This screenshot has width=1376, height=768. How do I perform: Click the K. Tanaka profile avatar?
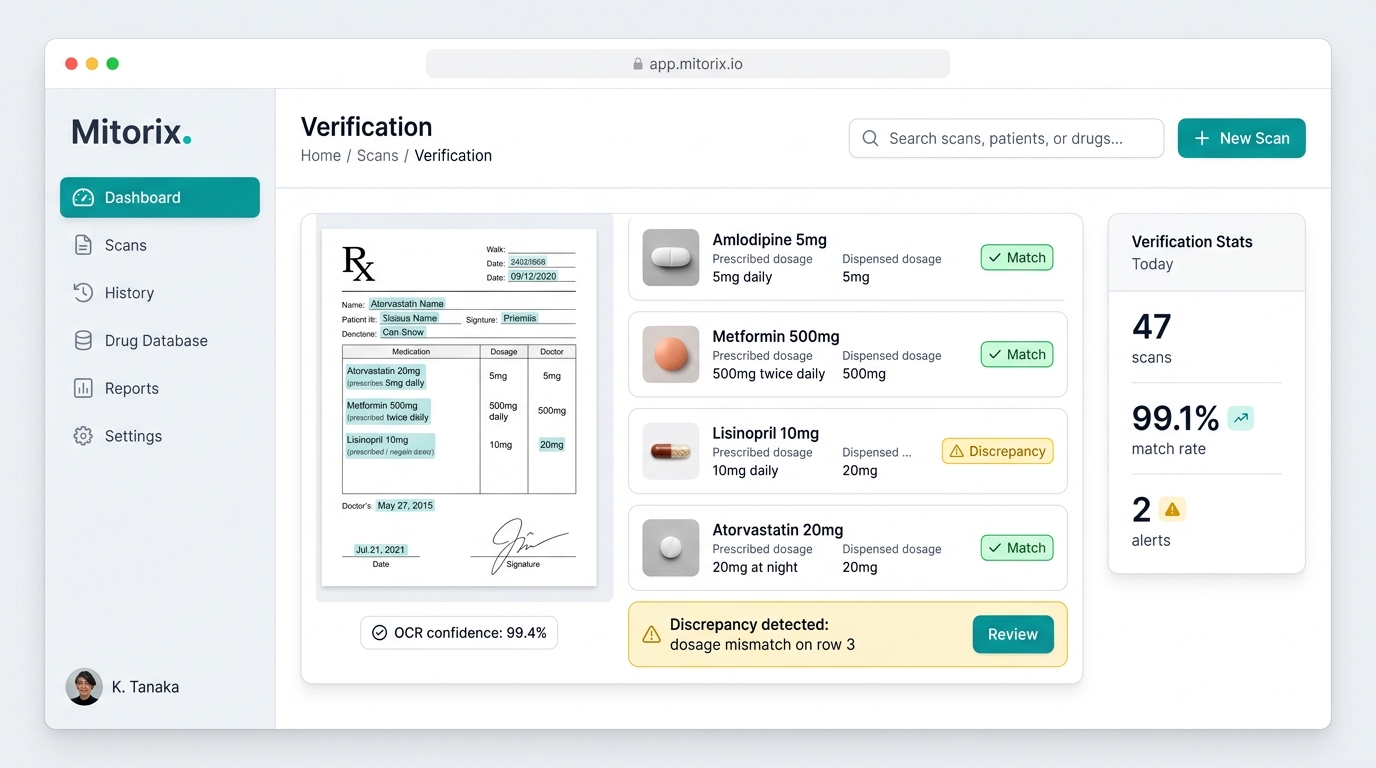click(84, 687)
